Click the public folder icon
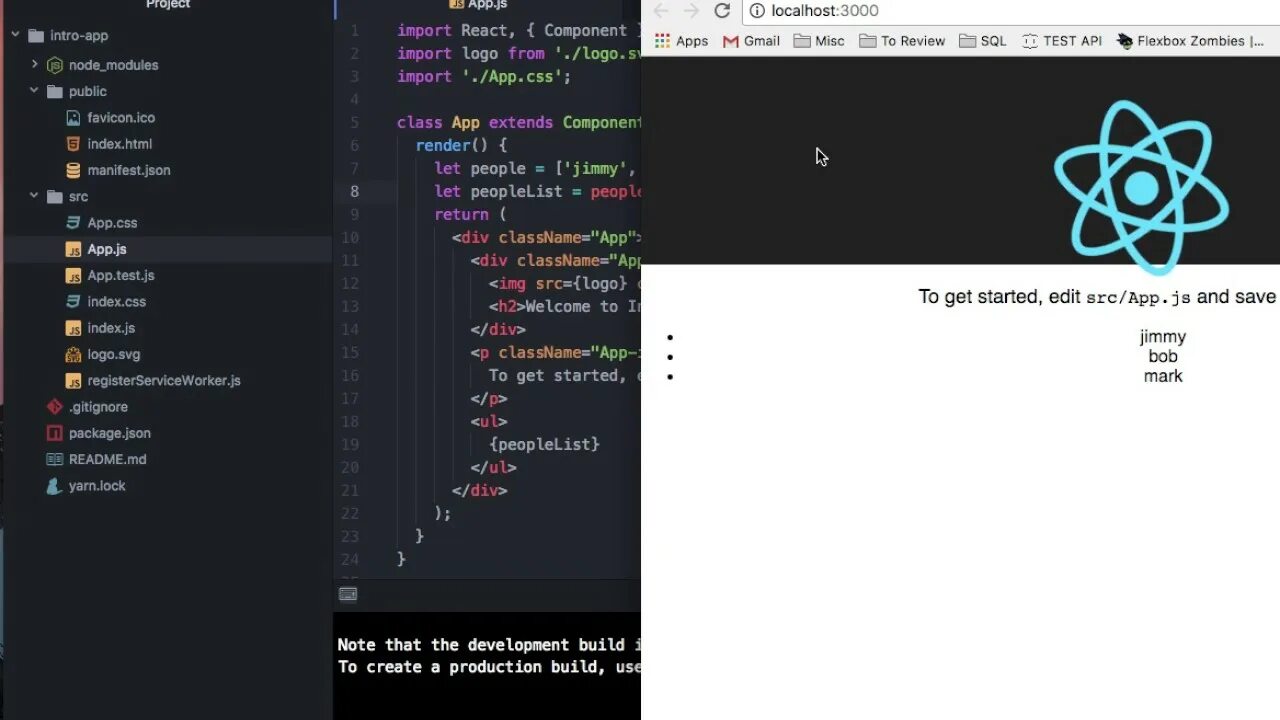 55,91
